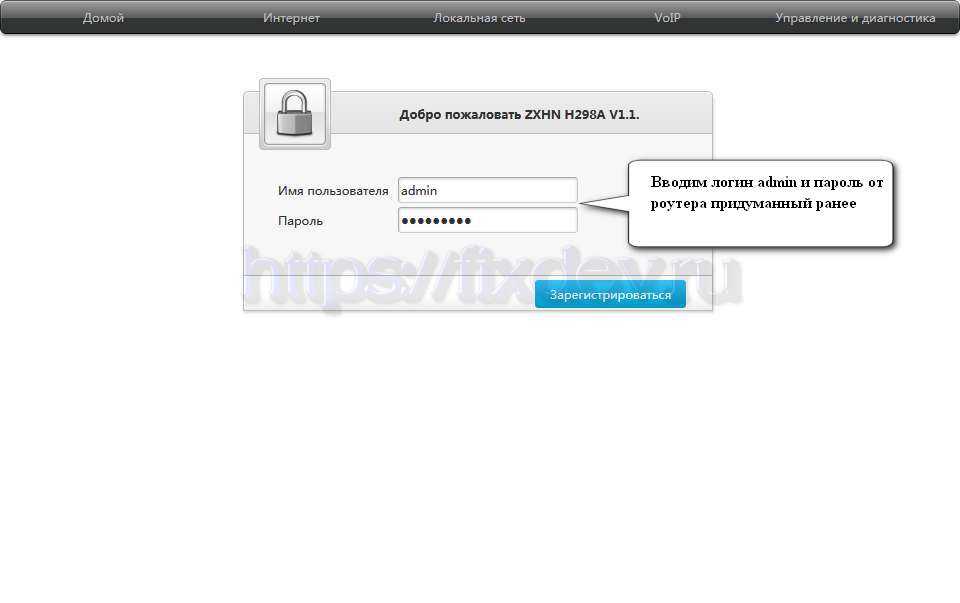Click the callout bubble's pointer tail

[604, 203]
